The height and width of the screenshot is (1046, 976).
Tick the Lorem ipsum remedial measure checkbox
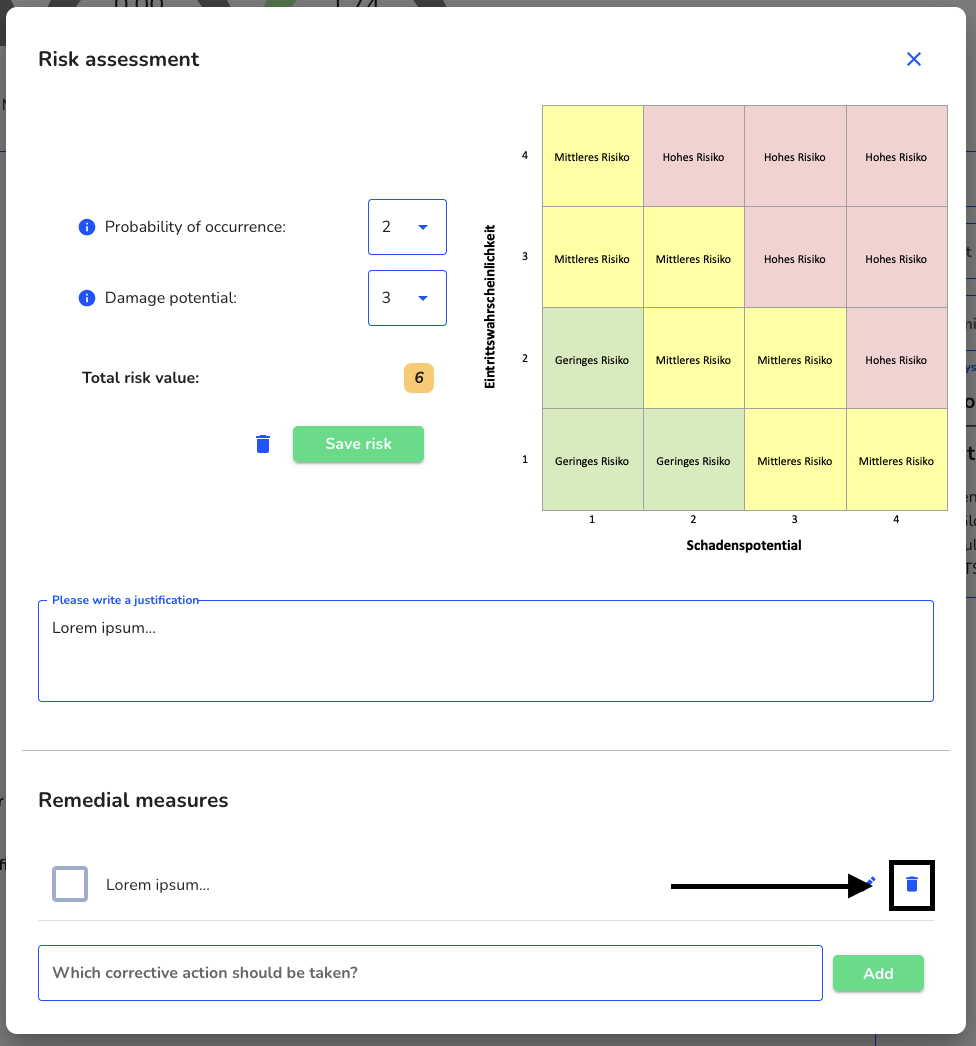[70, 884]
